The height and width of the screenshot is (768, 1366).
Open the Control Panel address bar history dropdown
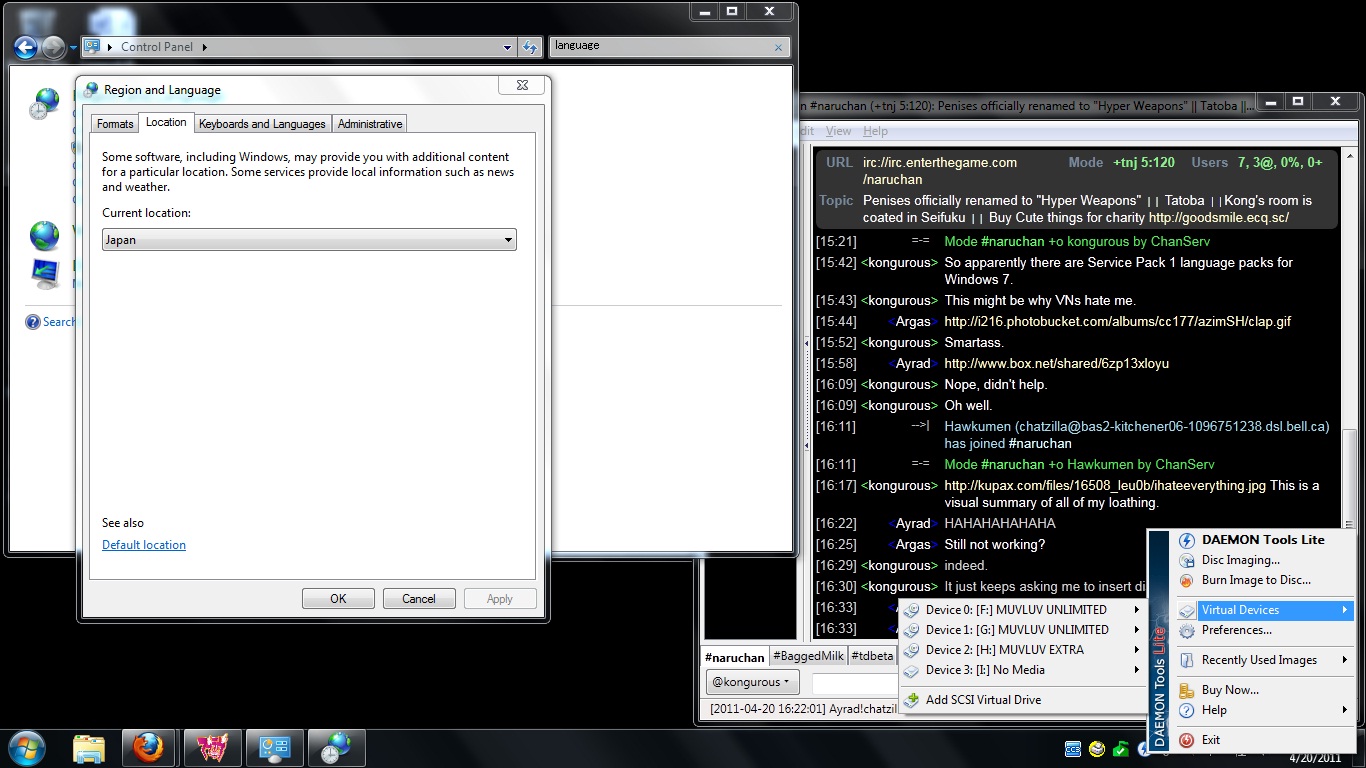coord(508,46)
